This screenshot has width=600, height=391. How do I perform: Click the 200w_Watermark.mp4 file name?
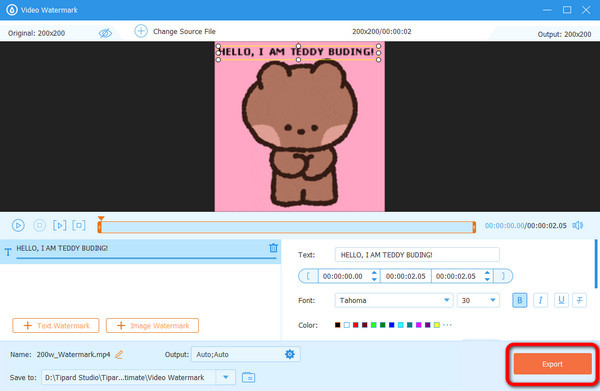[73, 355]
